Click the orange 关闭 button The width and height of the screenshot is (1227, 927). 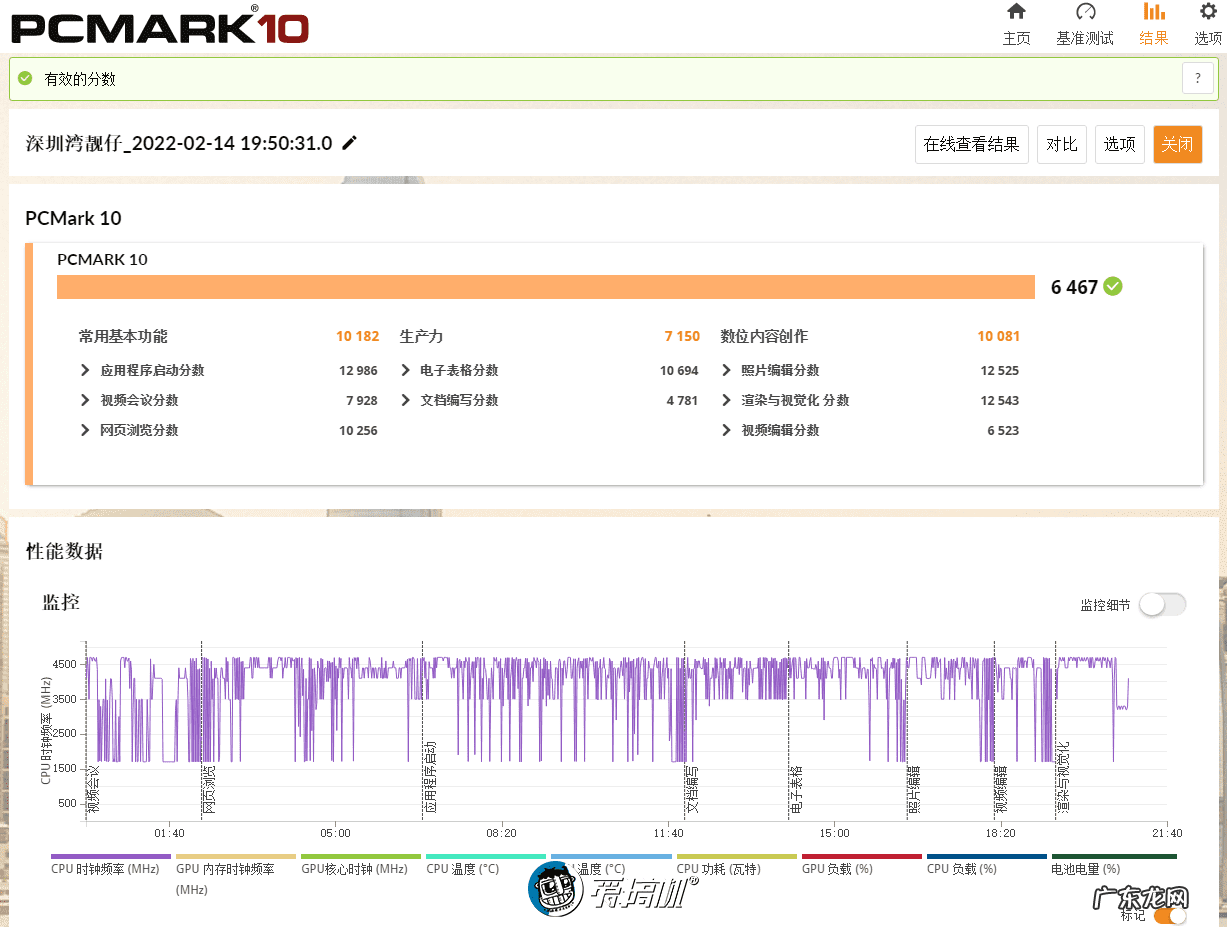click(1177, 144)
